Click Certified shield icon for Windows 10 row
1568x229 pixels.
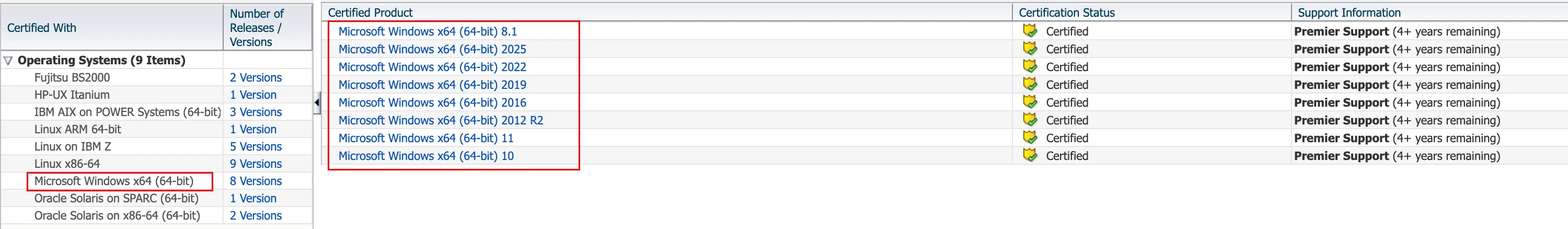pyautogui.click(x=1030, y=155)
